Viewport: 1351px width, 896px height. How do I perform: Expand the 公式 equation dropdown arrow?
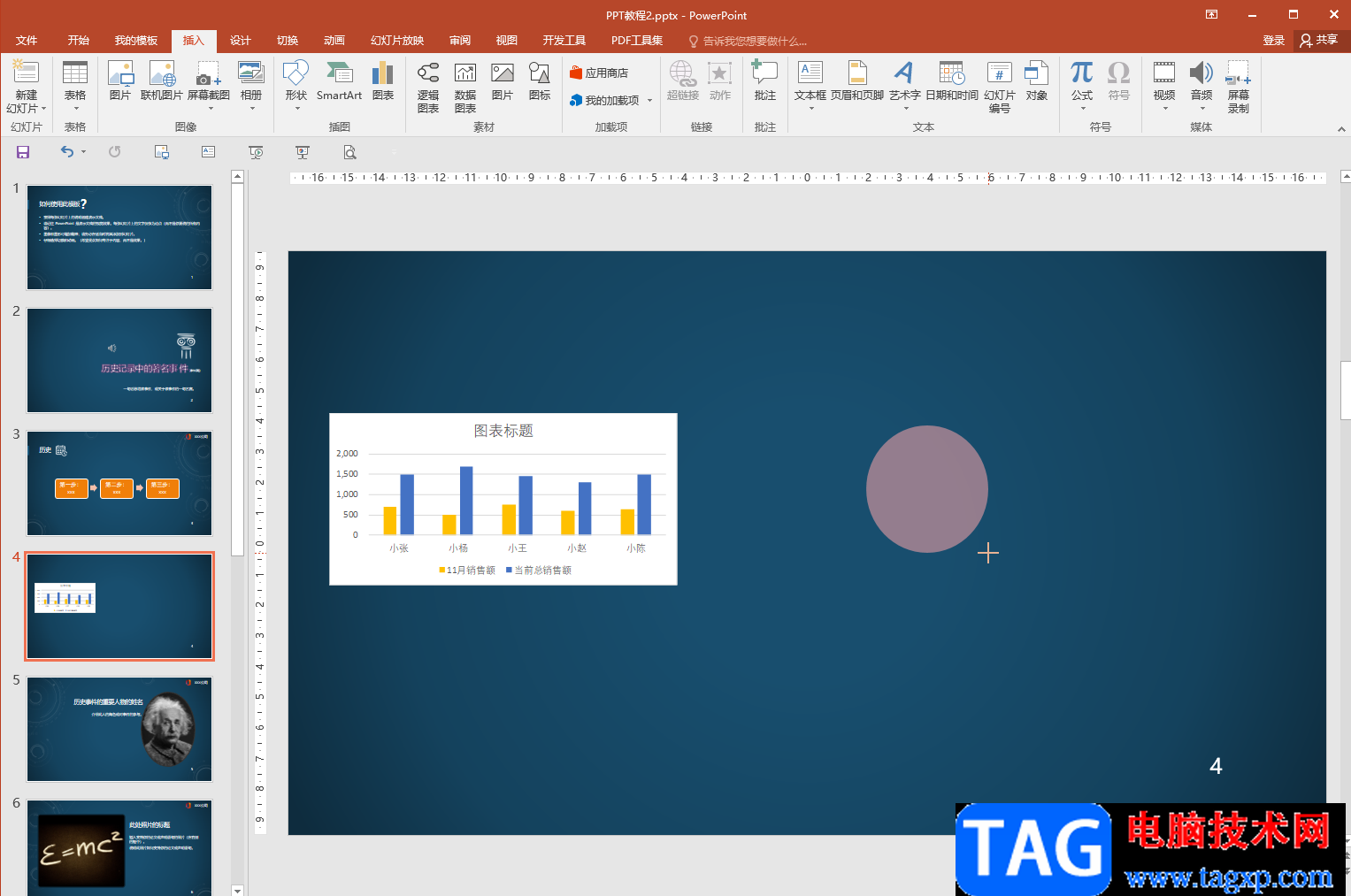pyautogui.click(x=1082, y=109)
